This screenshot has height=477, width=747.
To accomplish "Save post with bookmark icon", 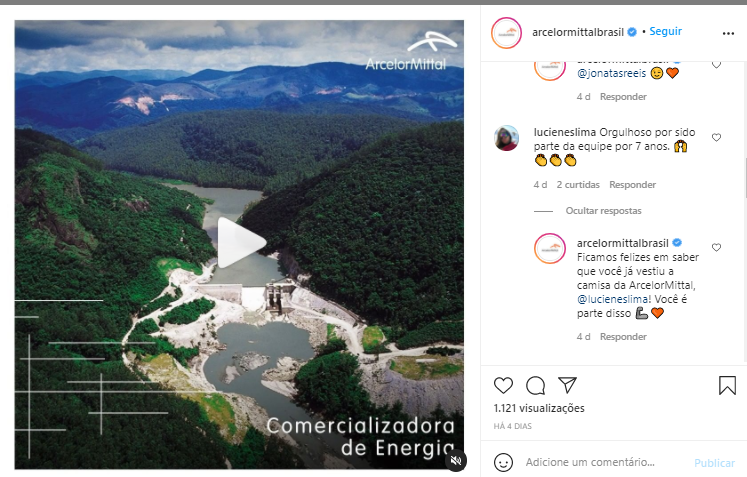I will tap(727, 386).
